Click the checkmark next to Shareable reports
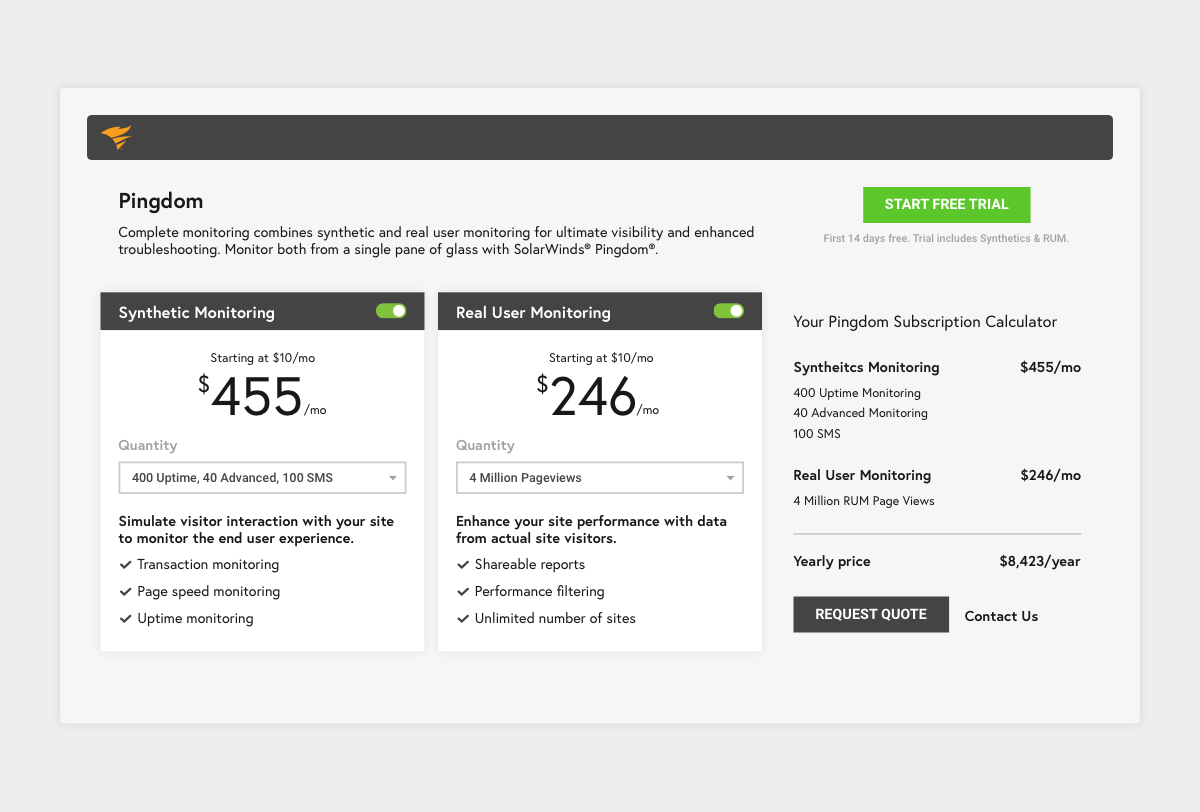1200x812 pixels. [463, 565]
